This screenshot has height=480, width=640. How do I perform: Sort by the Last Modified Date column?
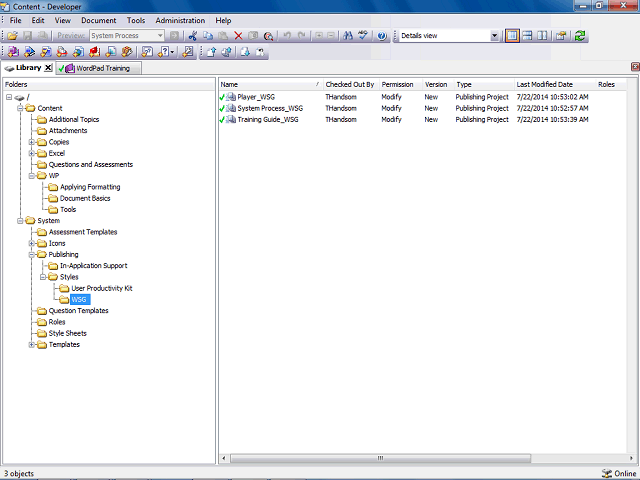coord(555,84)
